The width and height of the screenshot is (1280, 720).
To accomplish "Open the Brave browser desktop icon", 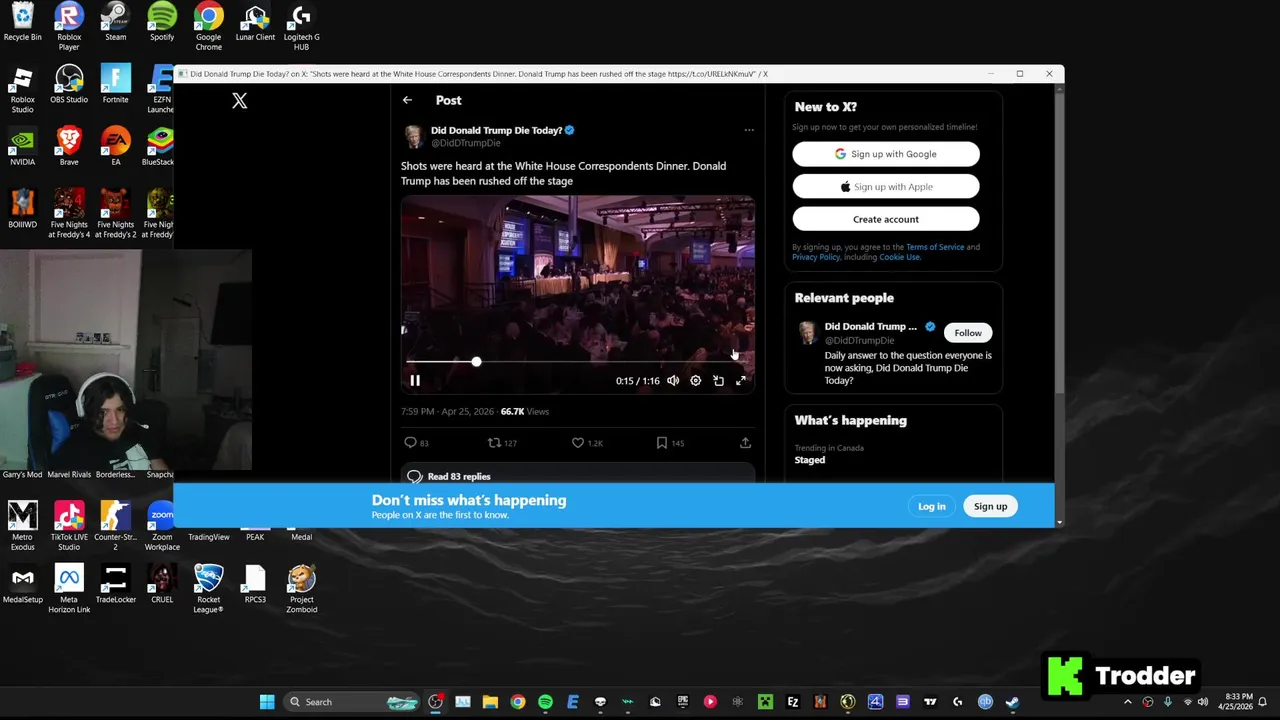I will pyautogui.click(x=69, y=146).
